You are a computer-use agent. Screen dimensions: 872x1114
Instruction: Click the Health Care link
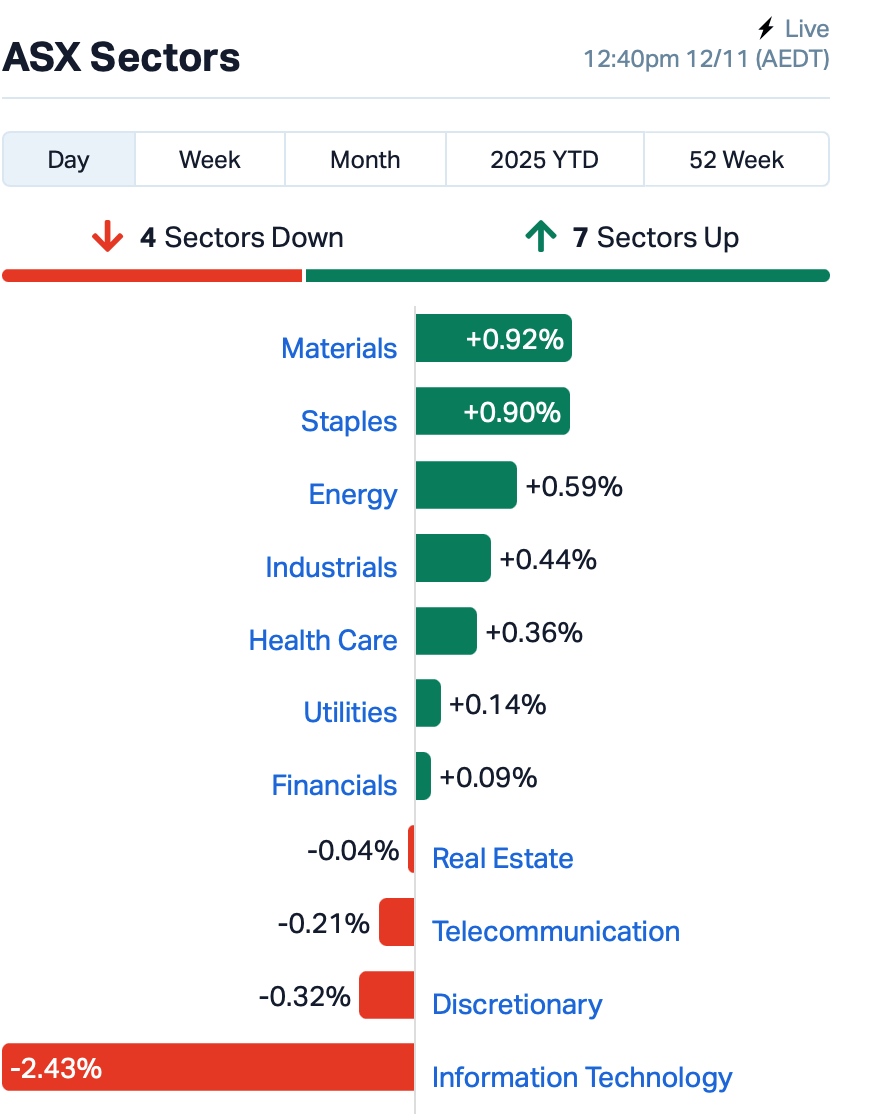pyautogui.click(x=323, y=640)
